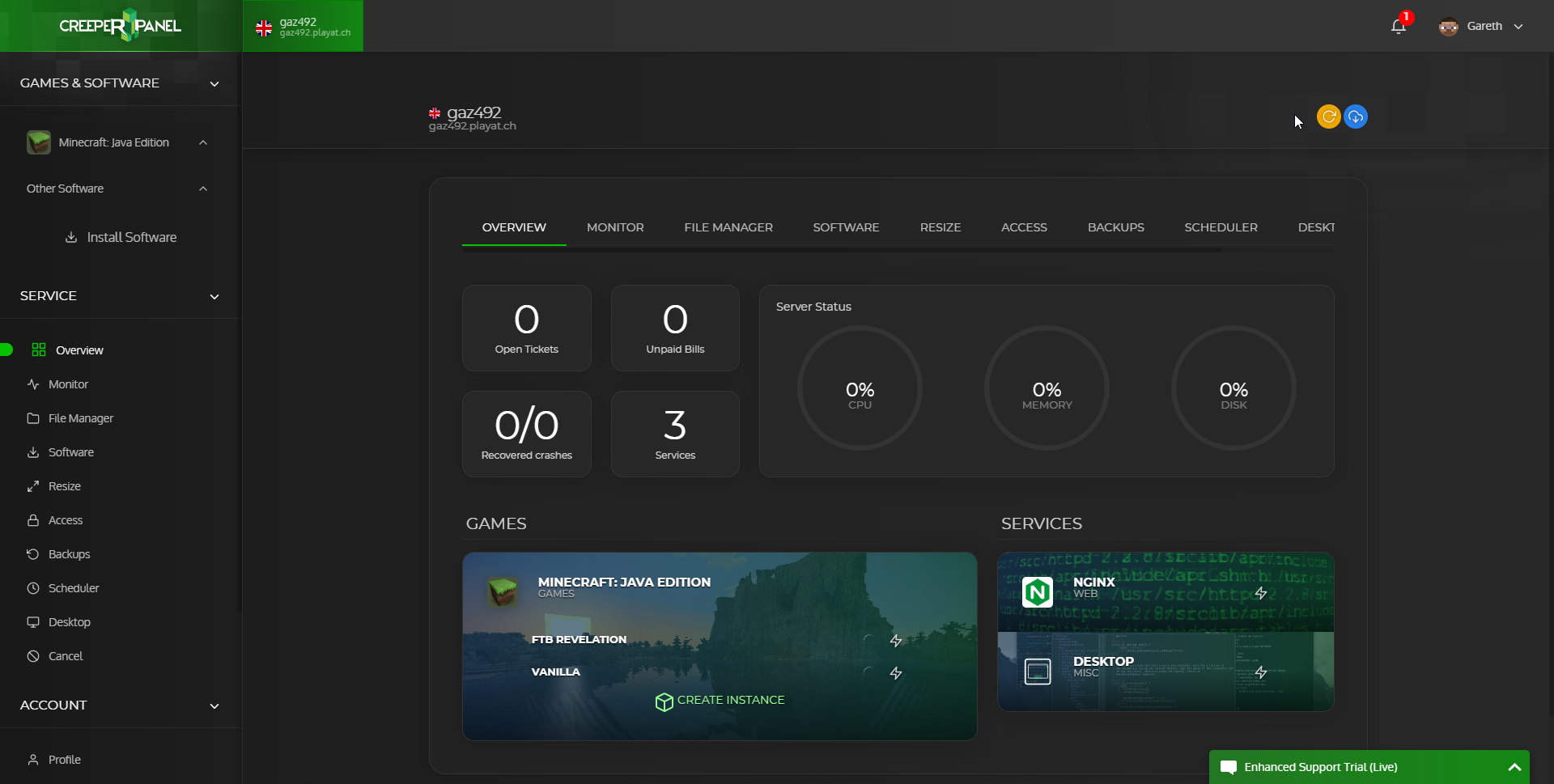
Task: Click the Enhanced Support Trial chat icon
Action: pyautogui.click(x=1229, y=767)
